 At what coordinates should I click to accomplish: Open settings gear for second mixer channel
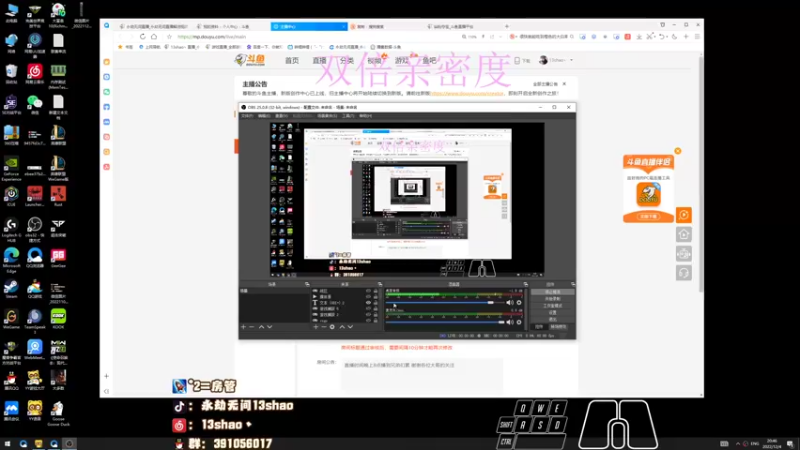tap(519, 322)
